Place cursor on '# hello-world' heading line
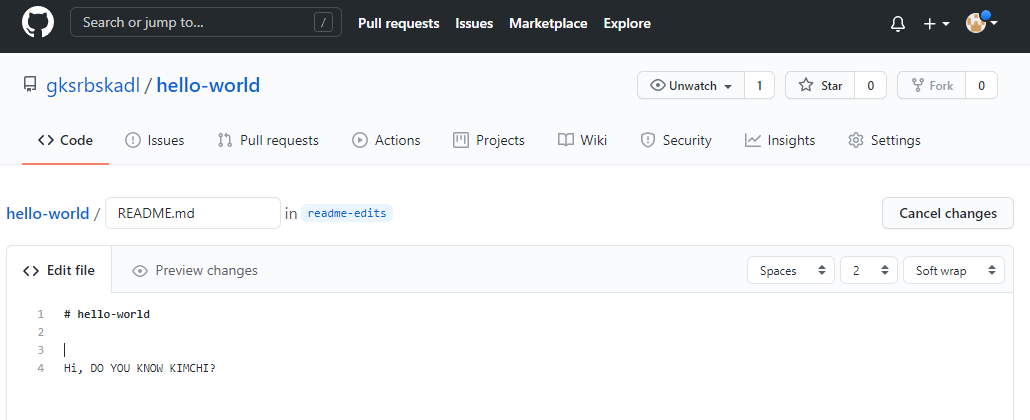 [x=107, y=314]
